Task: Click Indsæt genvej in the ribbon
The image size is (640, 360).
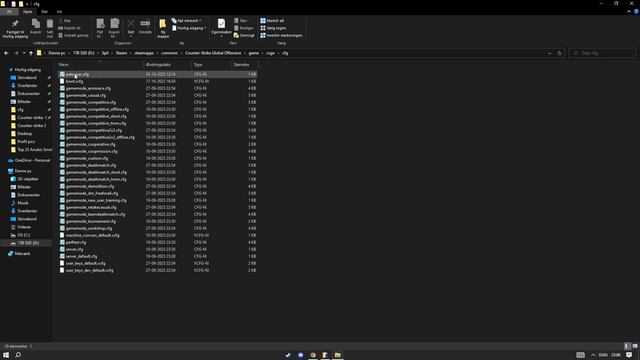Action: point(73,36)
